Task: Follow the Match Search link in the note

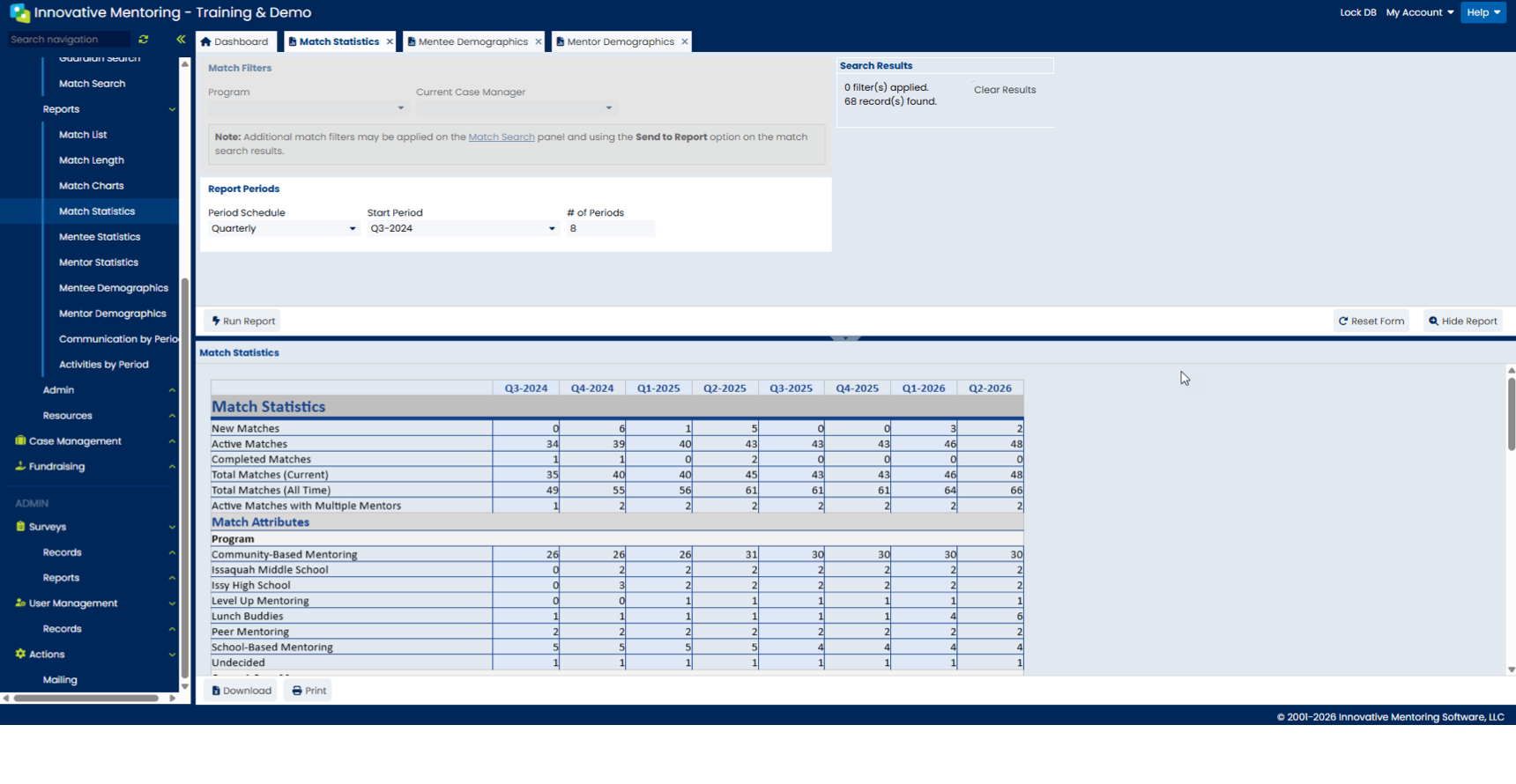Action: [x=502, y=137]
